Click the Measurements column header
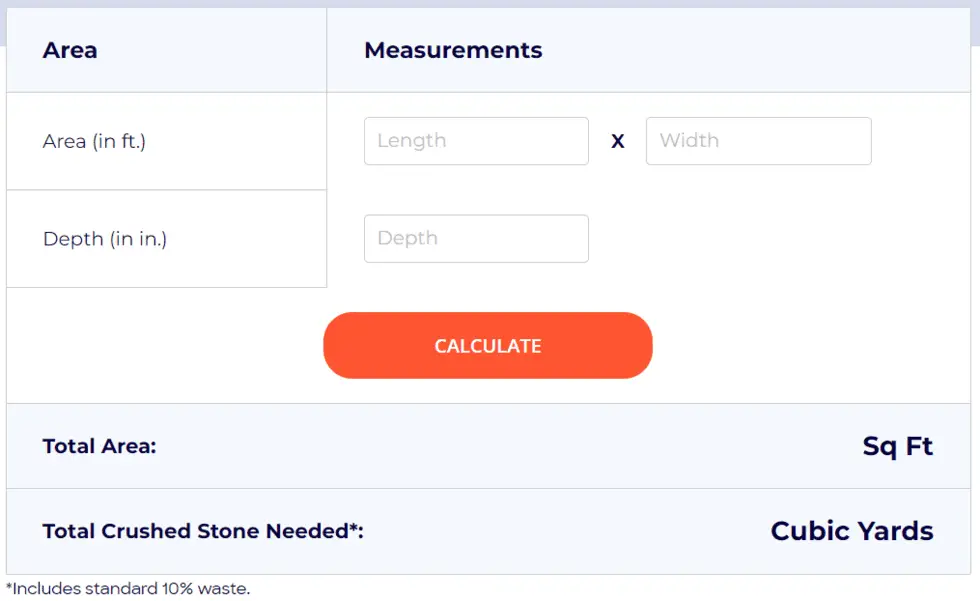 click(x=453, y=50)
